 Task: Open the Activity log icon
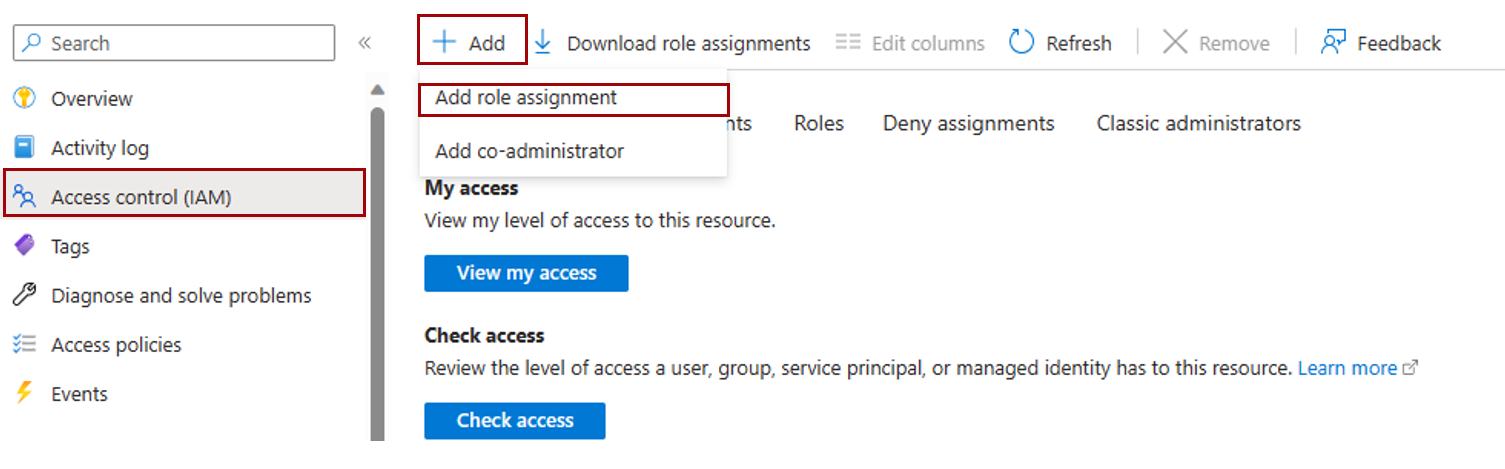coord(24,148)
